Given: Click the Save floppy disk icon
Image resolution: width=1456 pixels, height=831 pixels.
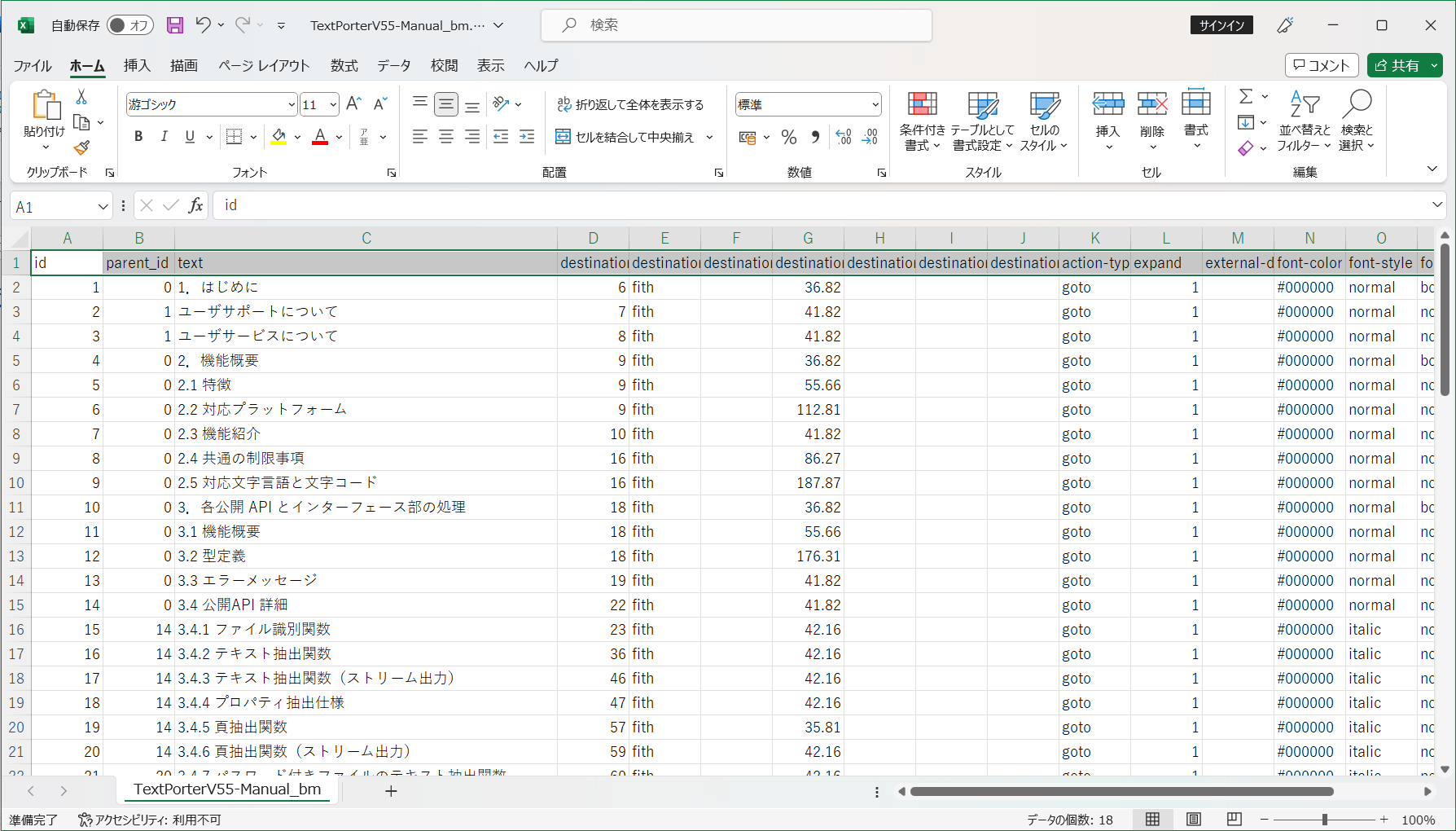Looking at the screenshot, I should pos(175,25).
